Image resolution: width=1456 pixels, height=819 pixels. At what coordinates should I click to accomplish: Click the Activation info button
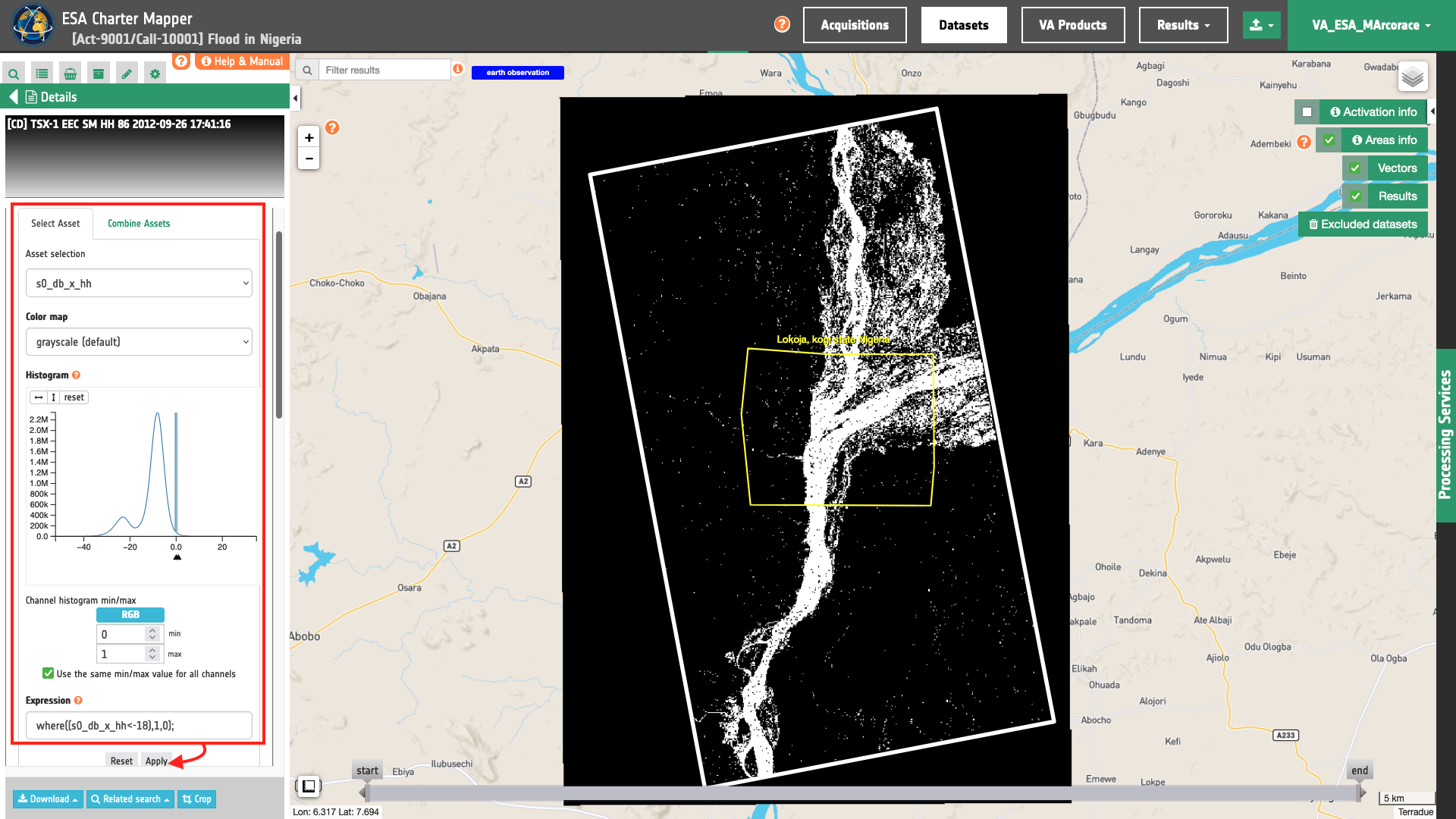1373,112
